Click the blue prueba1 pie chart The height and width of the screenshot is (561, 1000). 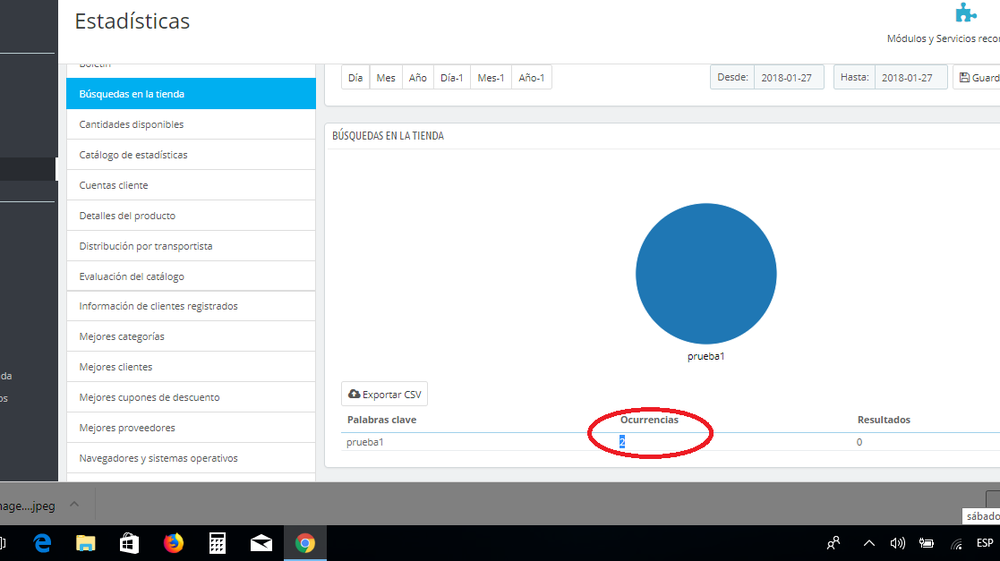(706, 274)
